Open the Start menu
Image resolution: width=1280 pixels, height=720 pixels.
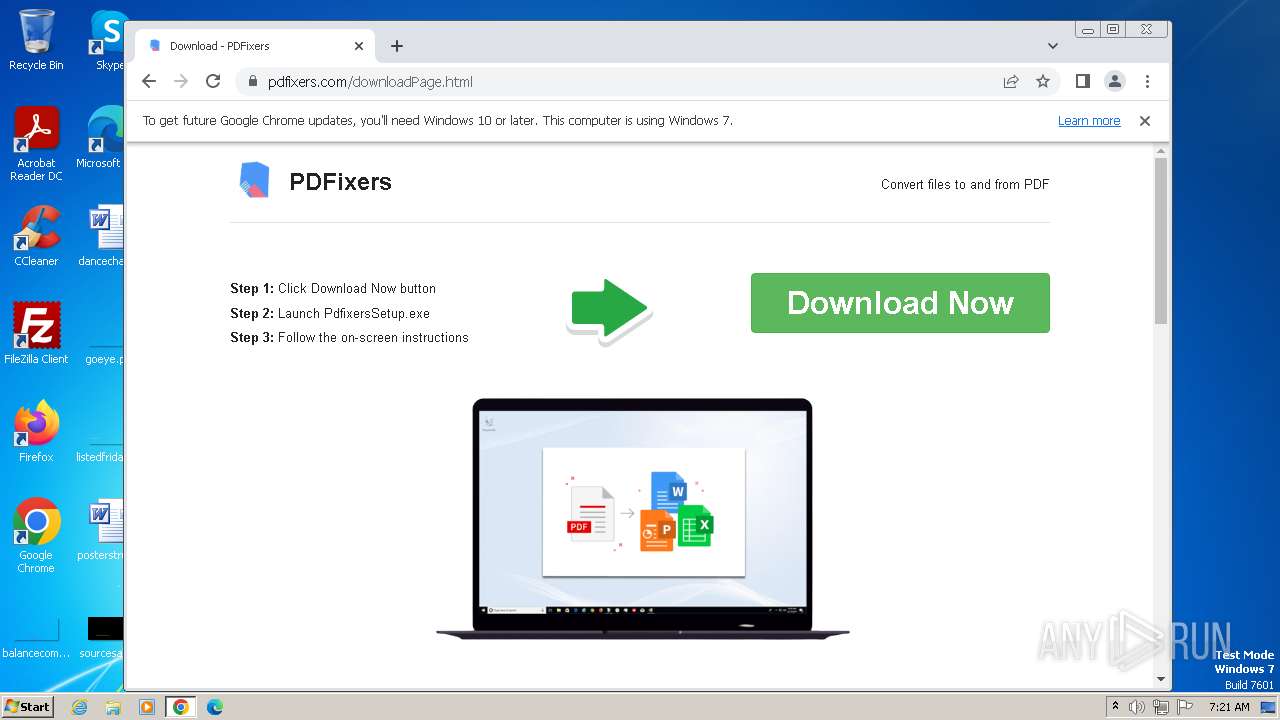click(x=27, y=706)
